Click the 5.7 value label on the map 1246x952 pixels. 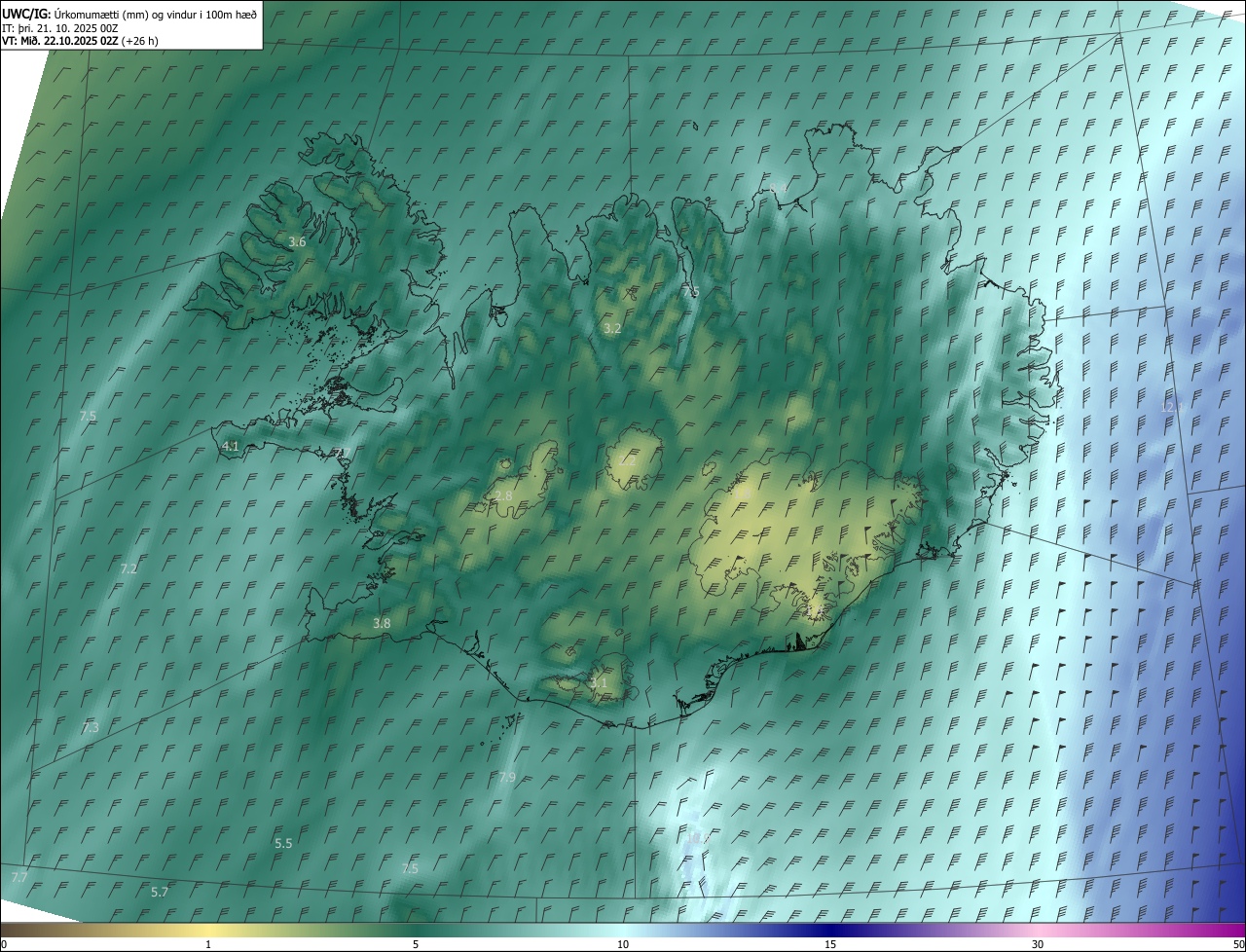(160, 892)
